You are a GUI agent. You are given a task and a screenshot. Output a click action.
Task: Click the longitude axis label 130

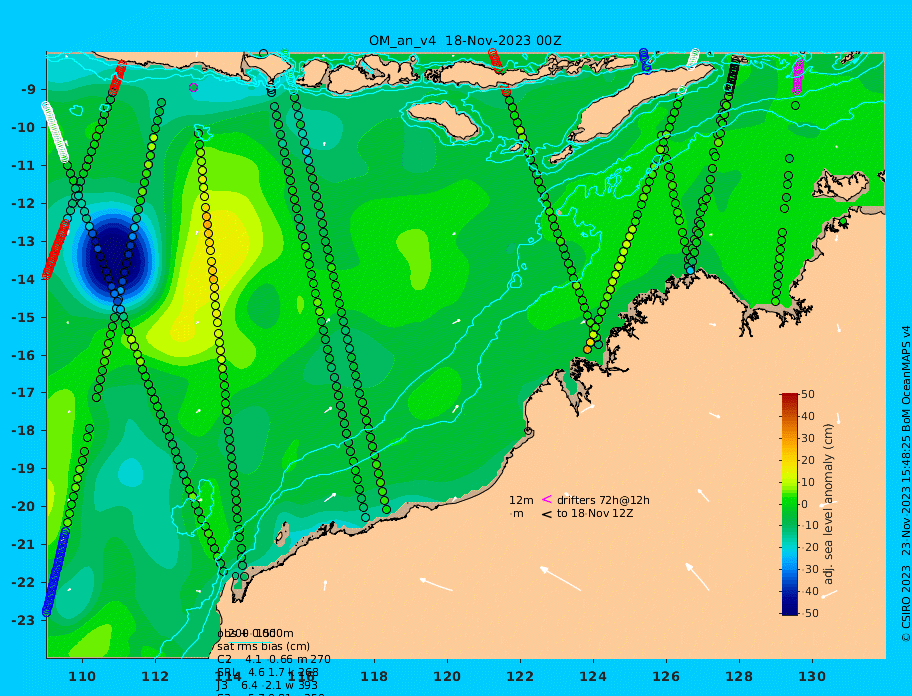click(812, 676)
